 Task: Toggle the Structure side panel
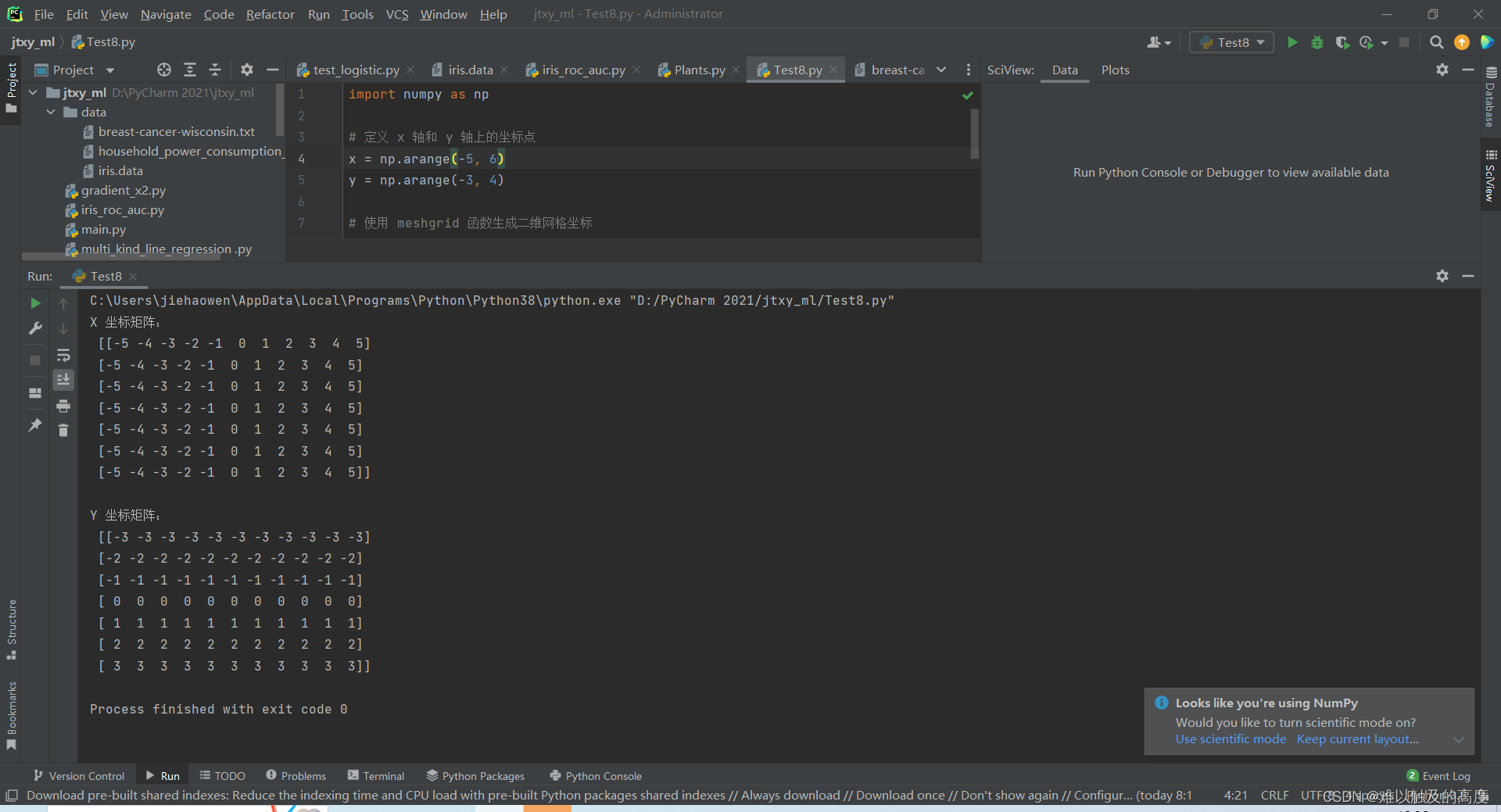tap(11, 629)
